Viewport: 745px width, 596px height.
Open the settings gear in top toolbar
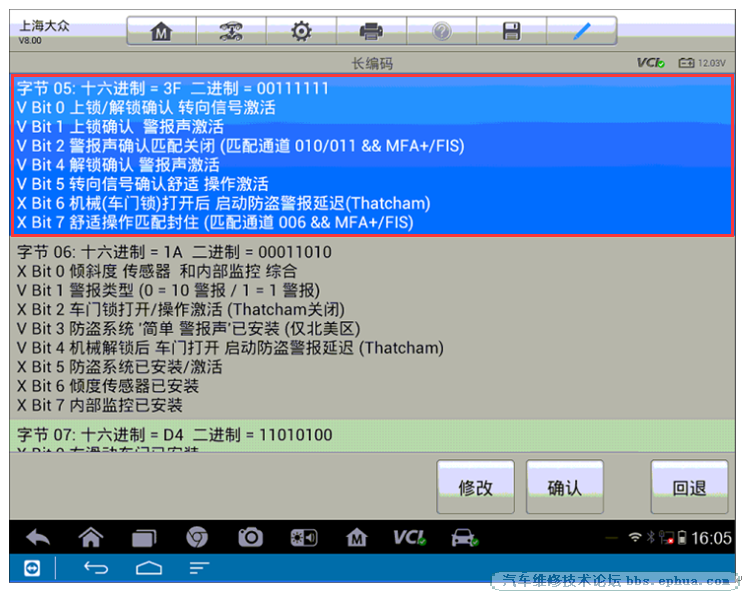(x=301, y=31)
